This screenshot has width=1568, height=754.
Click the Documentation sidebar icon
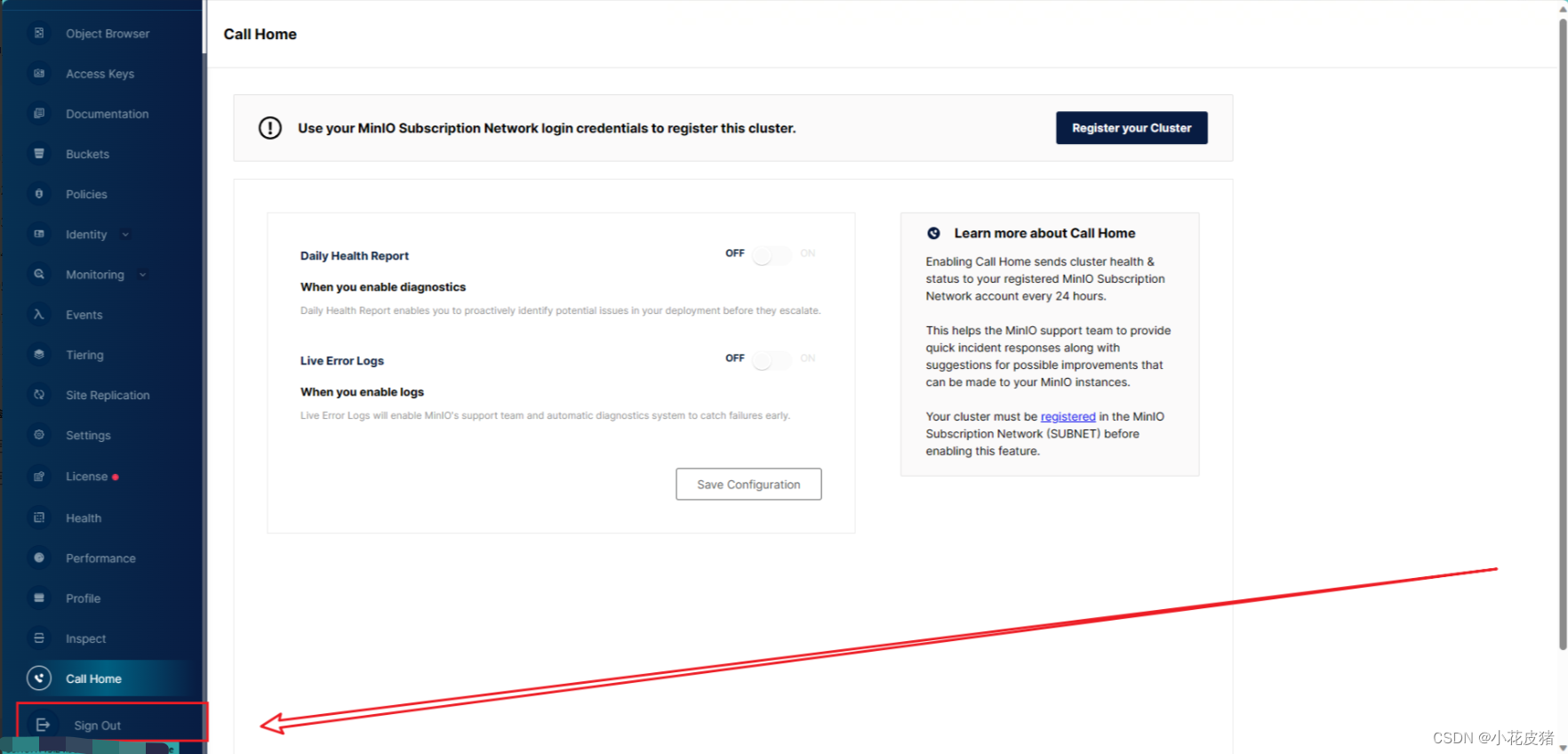coord(39,113)
